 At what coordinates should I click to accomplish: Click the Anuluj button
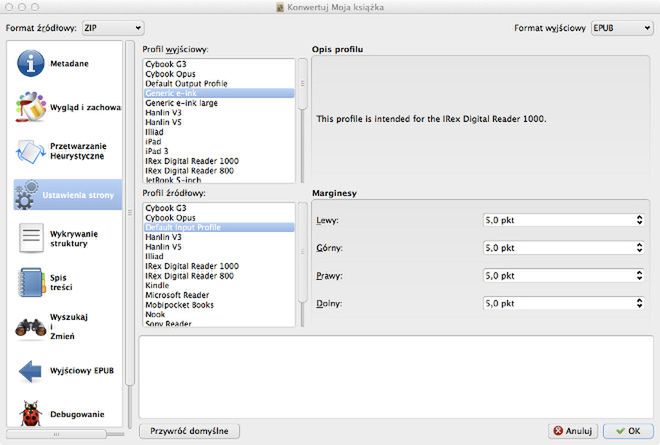pyautogui.click(x=573, y=431)
